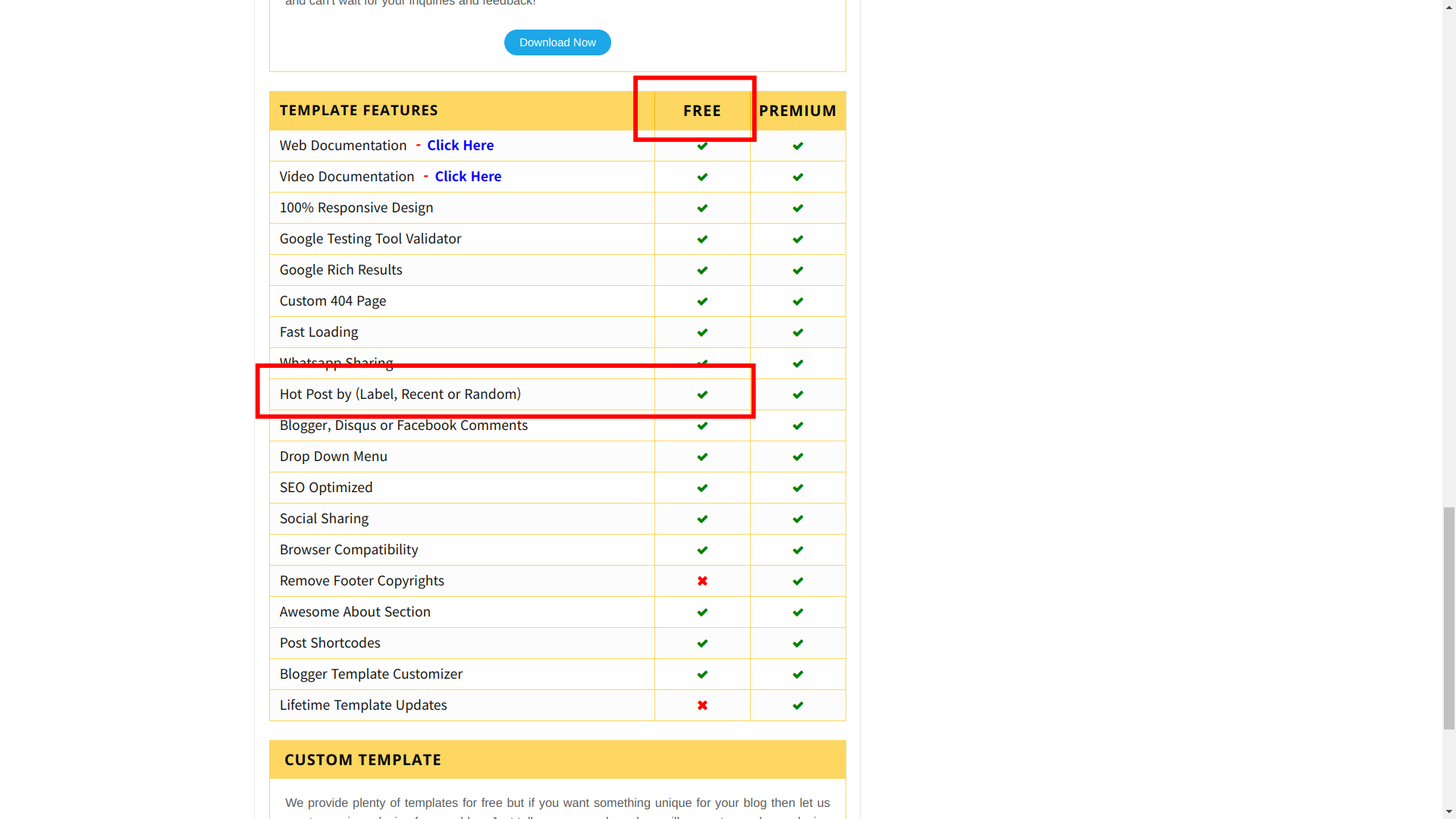Click the Blogger Template Customizer row text
The width and height of the screenshot is (1456, 819).
(x=371, y=674)
